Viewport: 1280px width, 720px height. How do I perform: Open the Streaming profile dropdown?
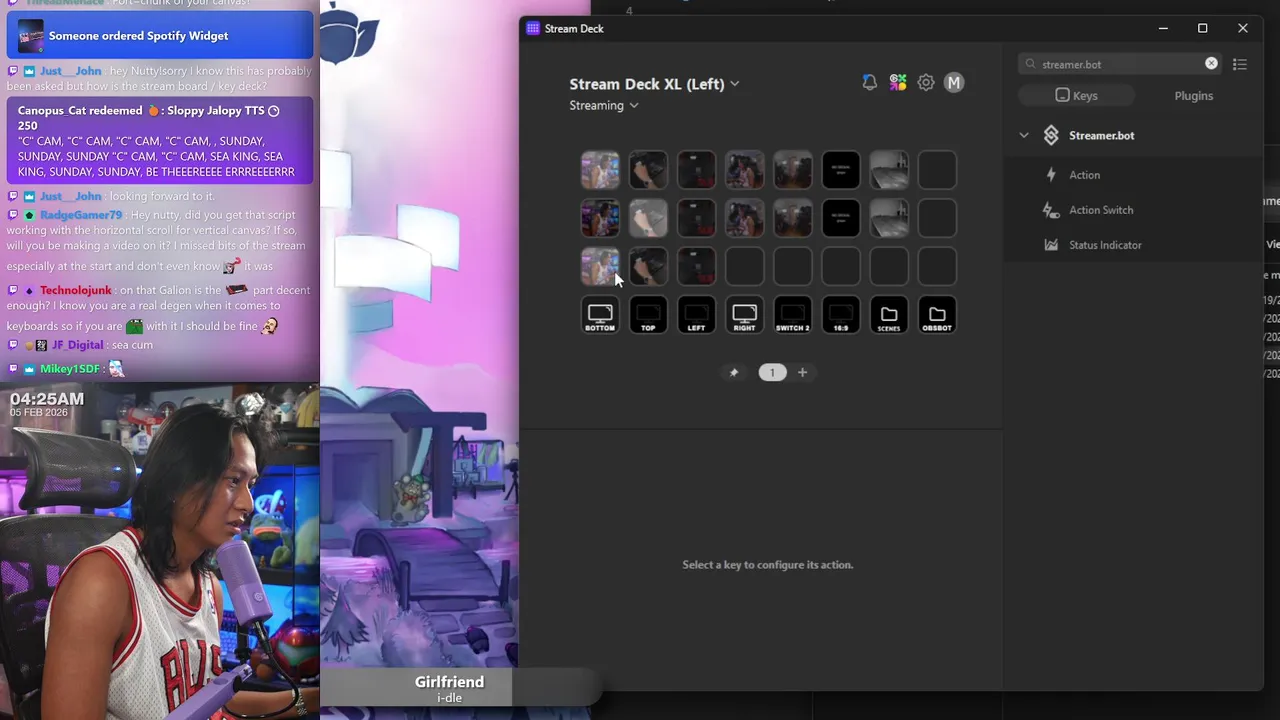click(x=604, y=105)
